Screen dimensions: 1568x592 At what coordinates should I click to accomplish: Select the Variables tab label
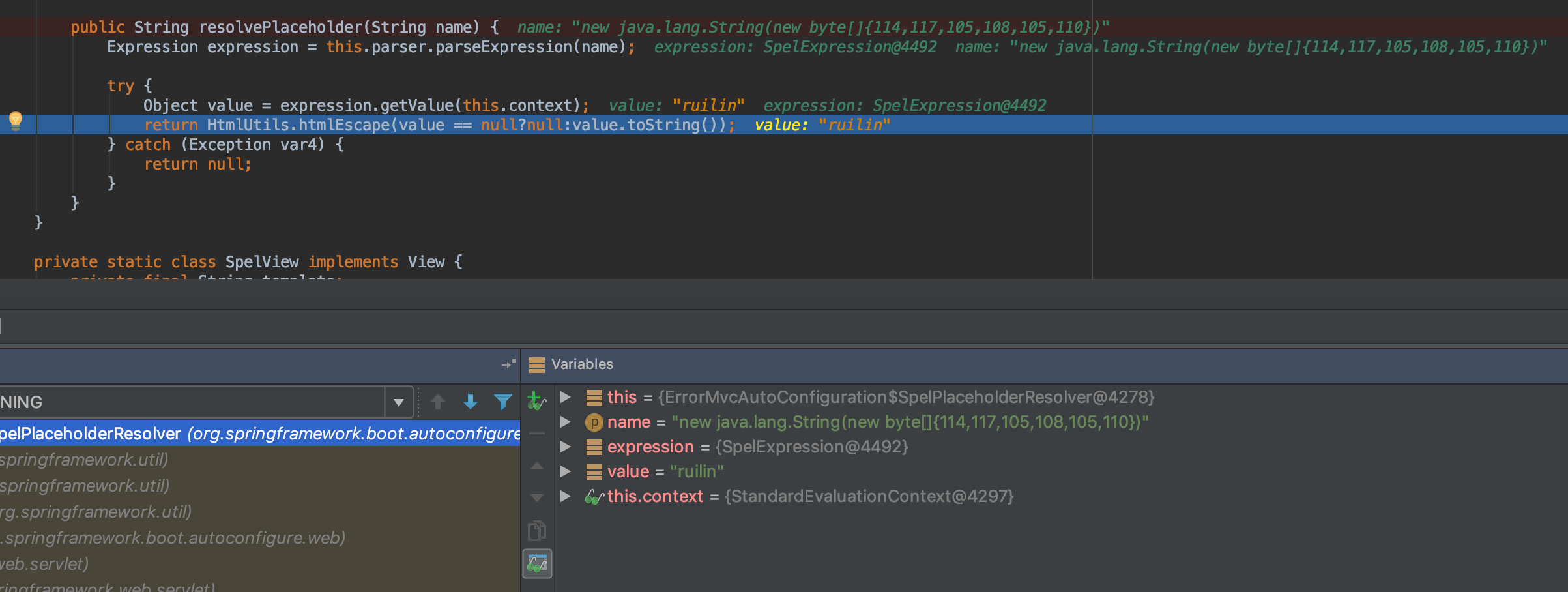click(582, 364)
